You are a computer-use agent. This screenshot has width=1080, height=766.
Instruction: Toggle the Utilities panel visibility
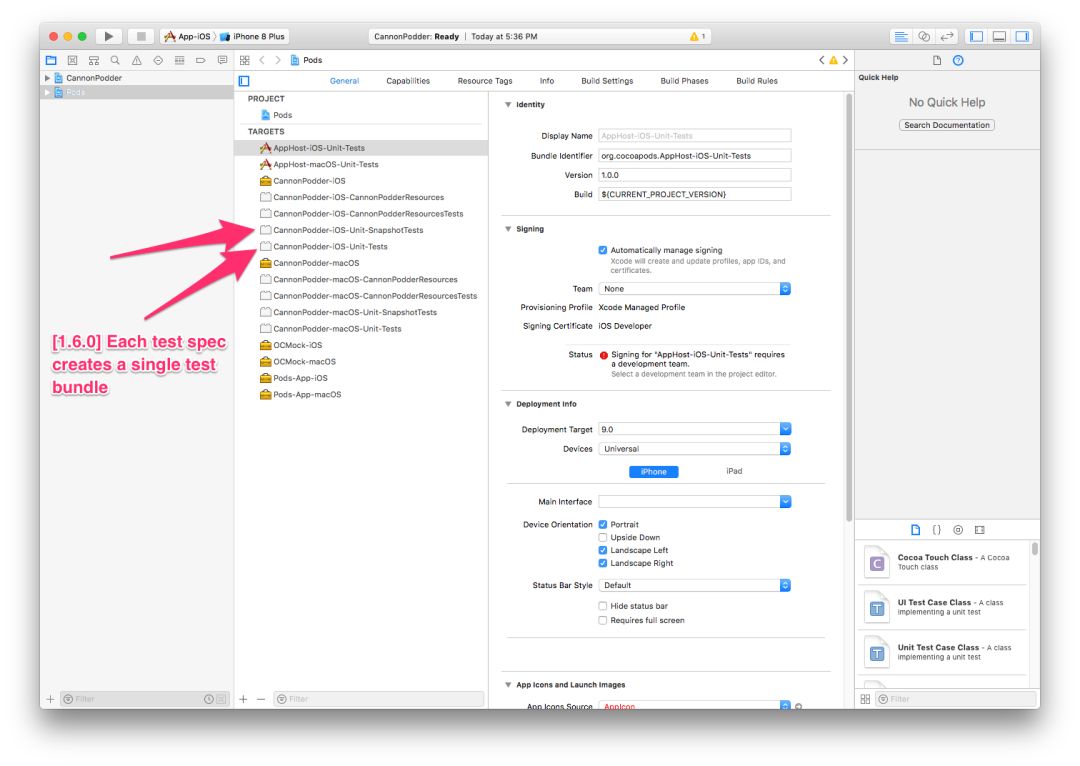[1022, 37]
